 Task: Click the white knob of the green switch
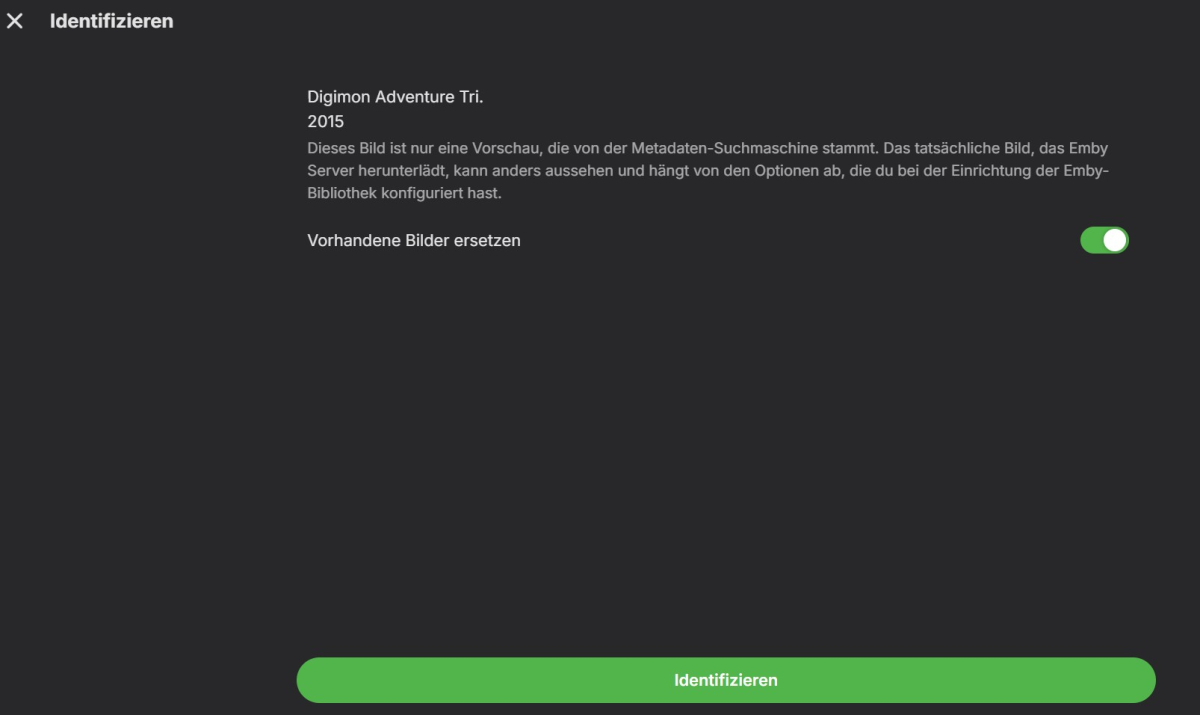coord(1115,240)
